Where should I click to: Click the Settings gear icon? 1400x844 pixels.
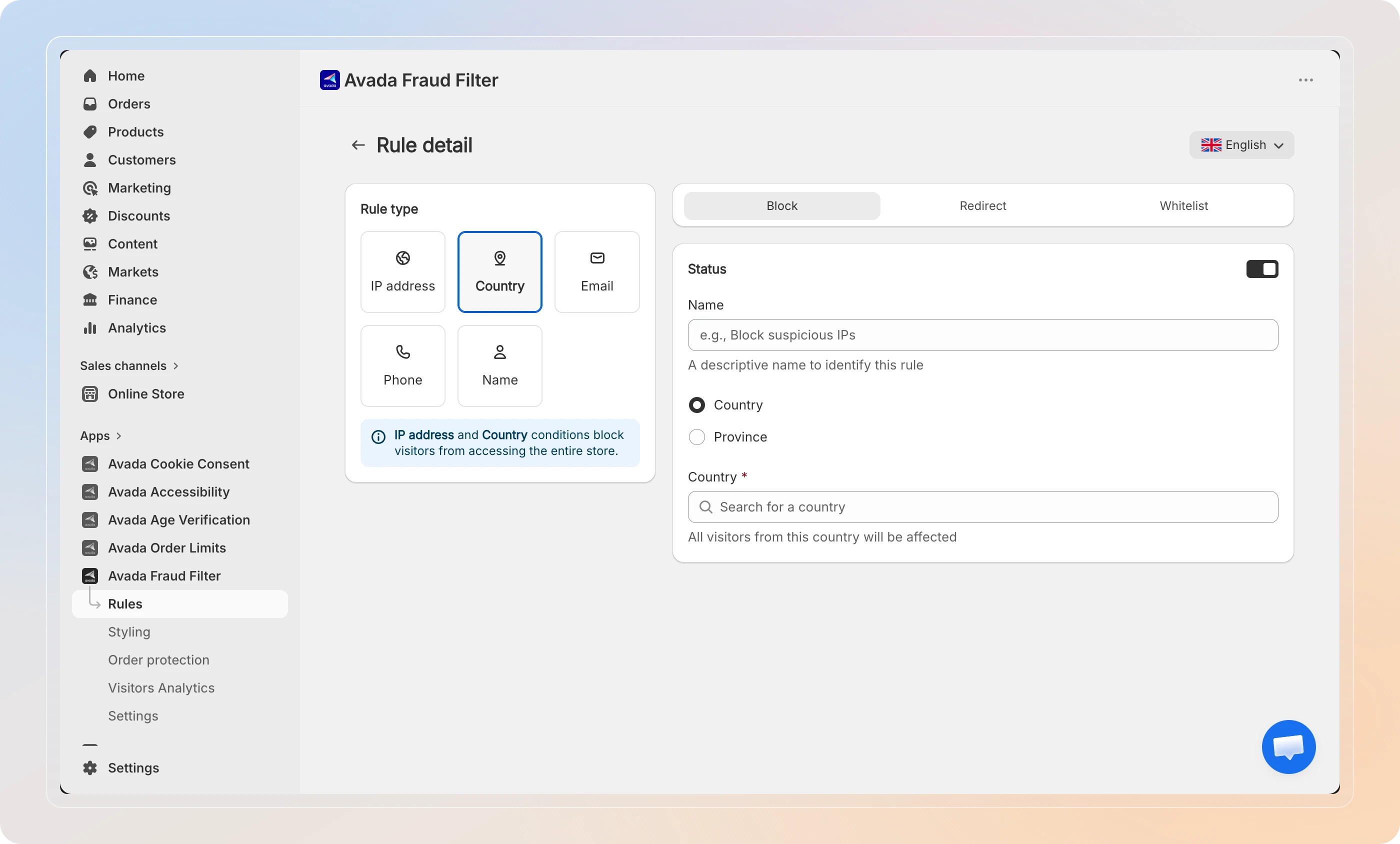tap(90, 768)
